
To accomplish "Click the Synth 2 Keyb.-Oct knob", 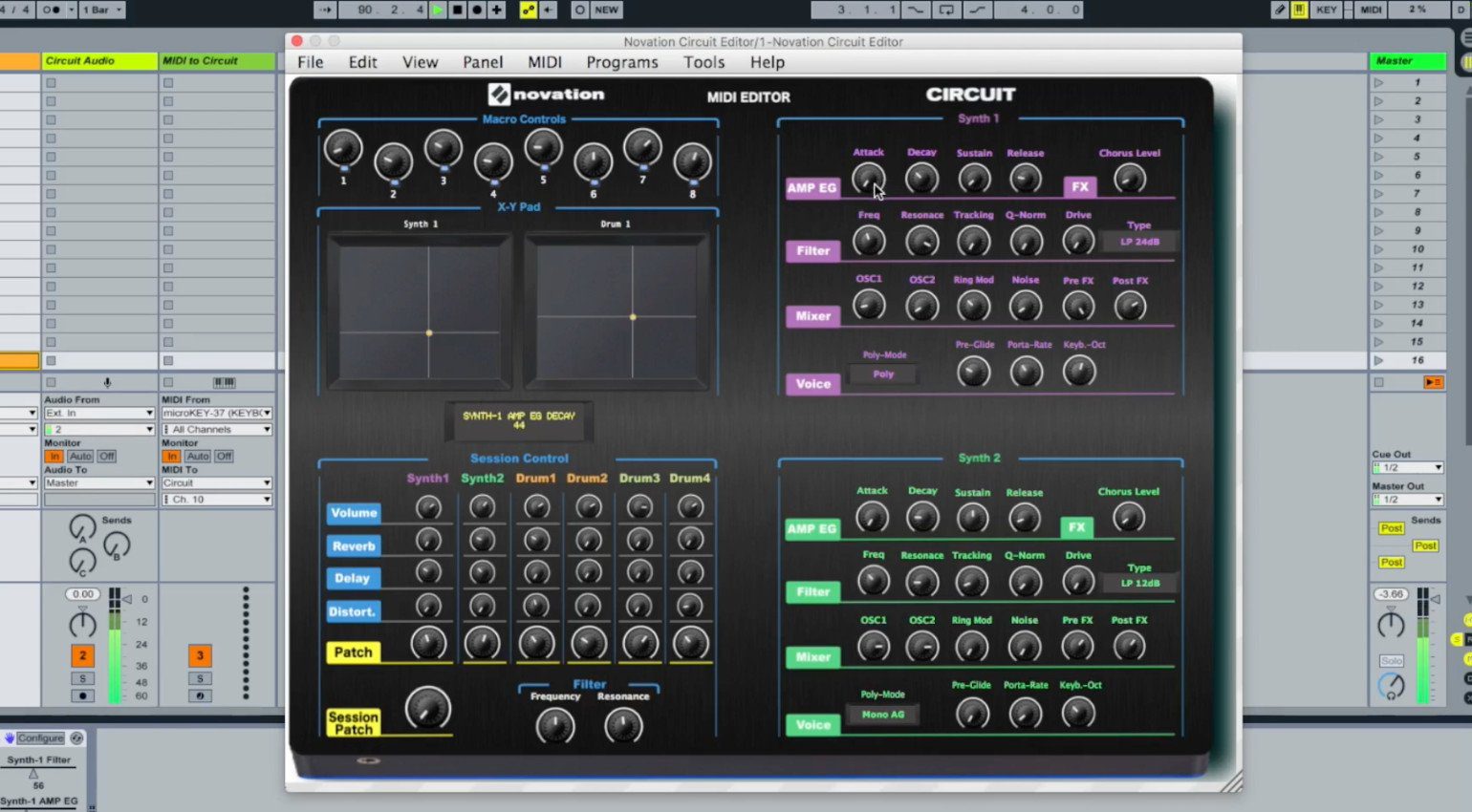I will pos(1078,713).
